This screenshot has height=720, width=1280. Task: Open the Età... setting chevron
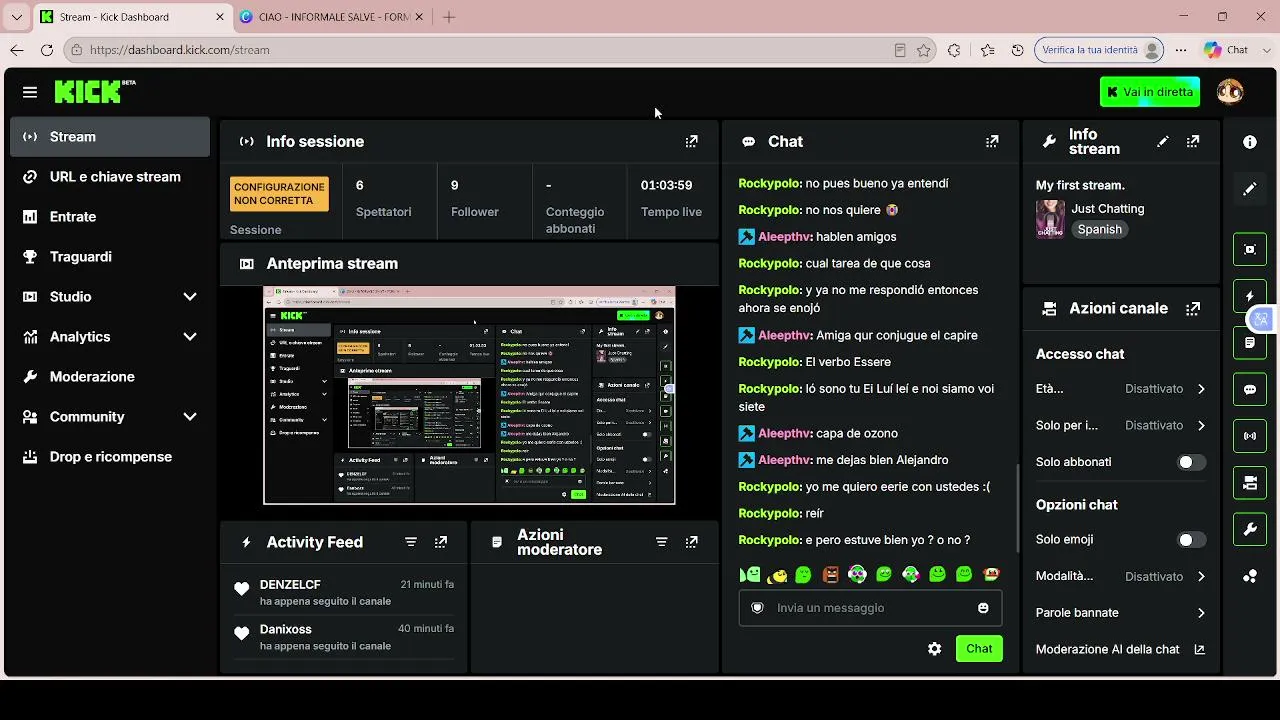(x=1201, y=389)
